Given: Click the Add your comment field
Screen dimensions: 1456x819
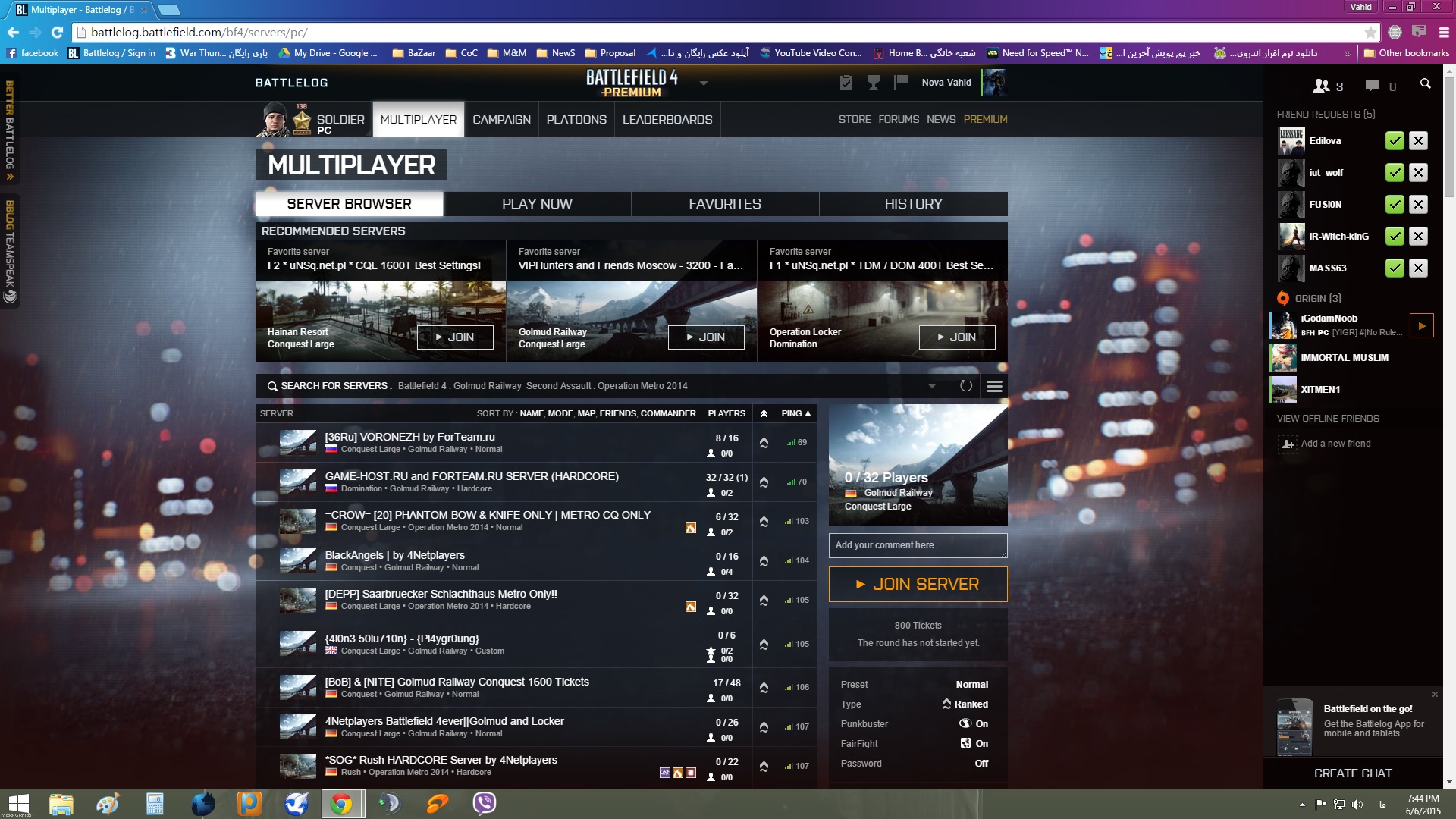Looking at the screenshot, I should [918, 545].
